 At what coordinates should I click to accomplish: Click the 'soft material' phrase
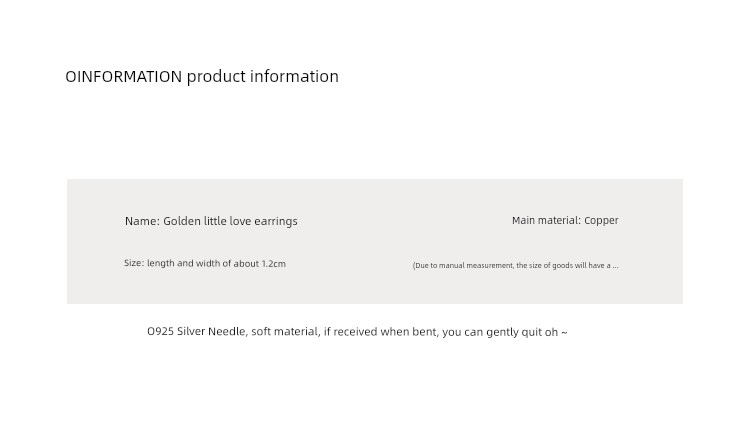coord(285,332)
